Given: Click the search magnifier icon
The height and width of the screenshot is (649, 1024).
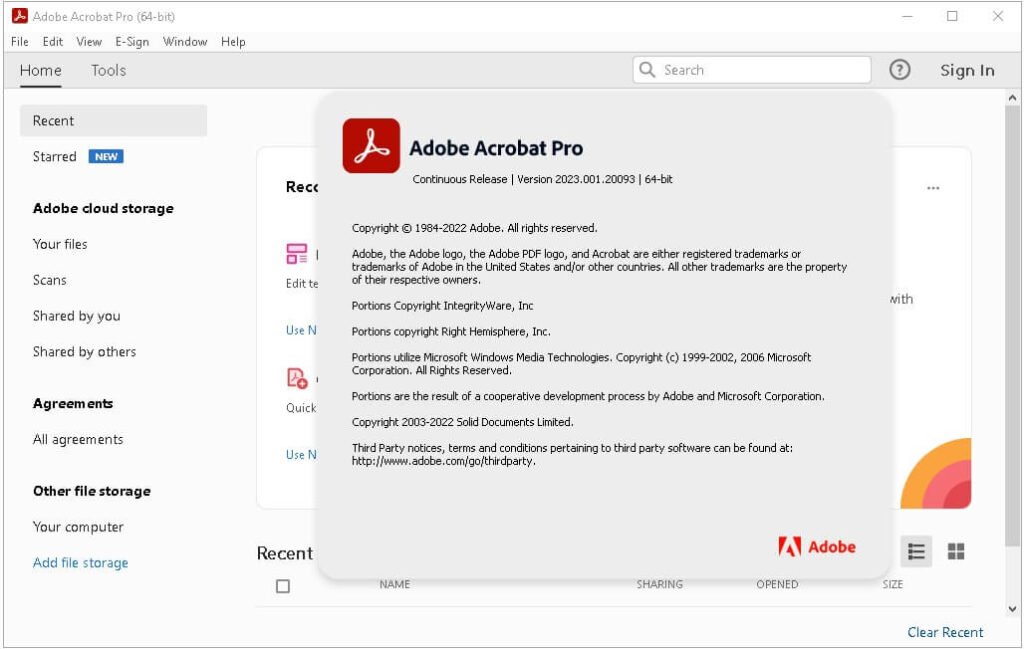Looking at the screenshot, I should (647, 69).
